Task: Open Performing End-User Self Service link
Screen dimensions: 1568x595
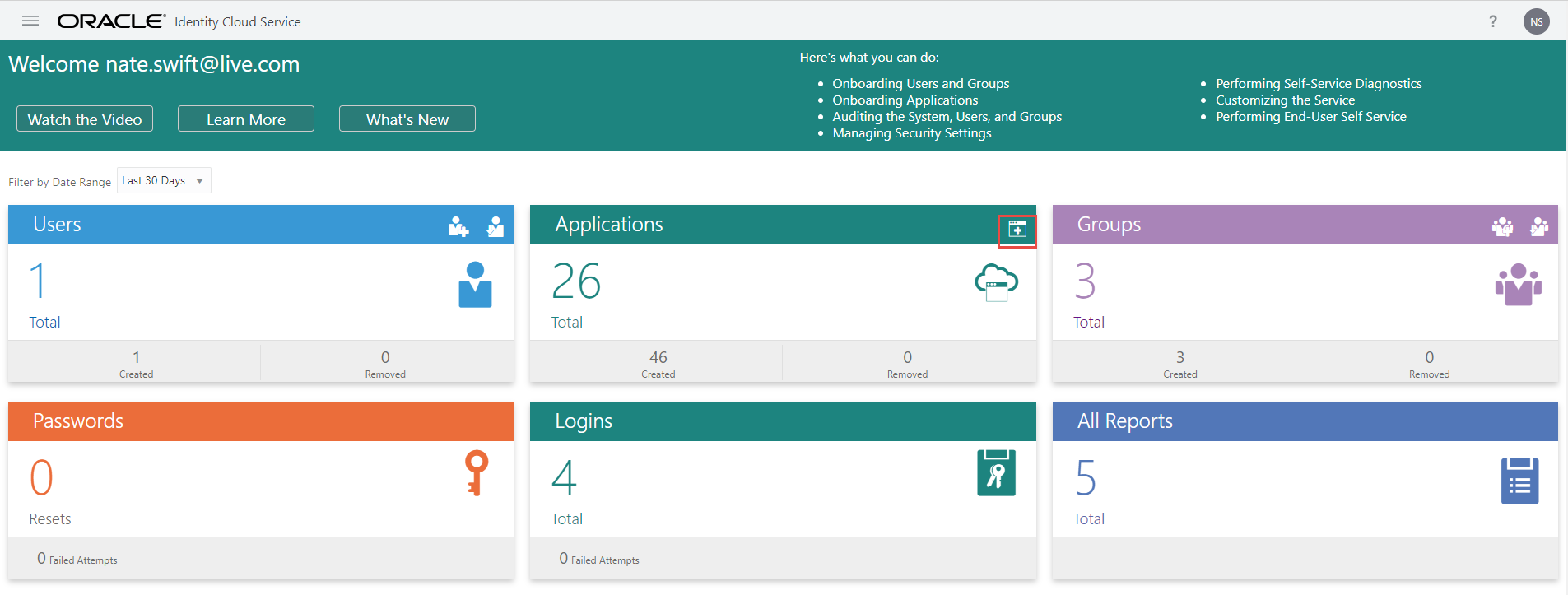Action: tap(1310, 116)
